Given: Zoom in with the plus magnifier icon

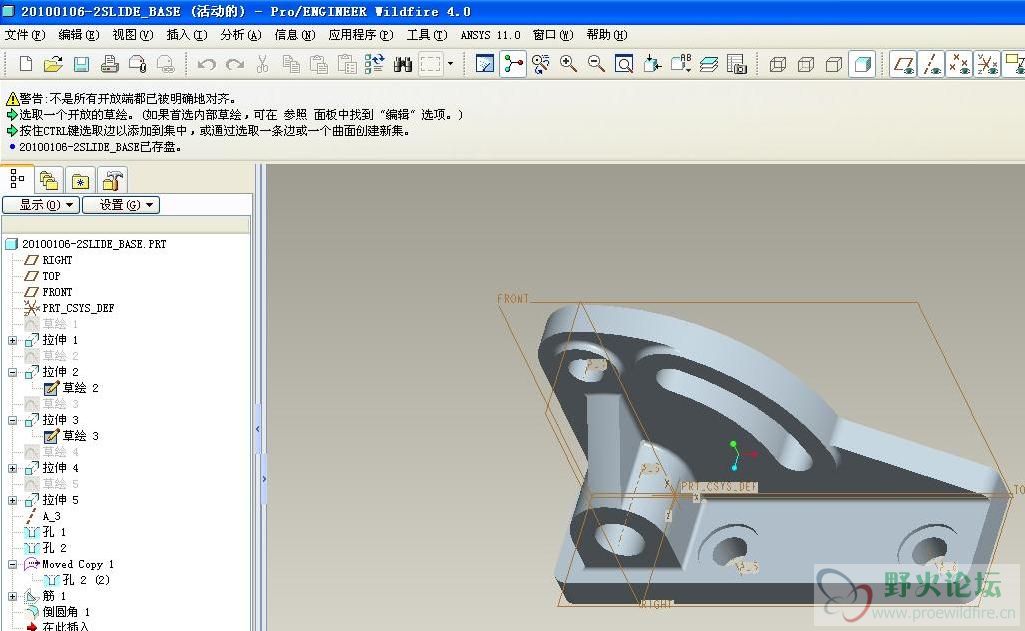Looking at the screenshot, I should pos(568,64).
